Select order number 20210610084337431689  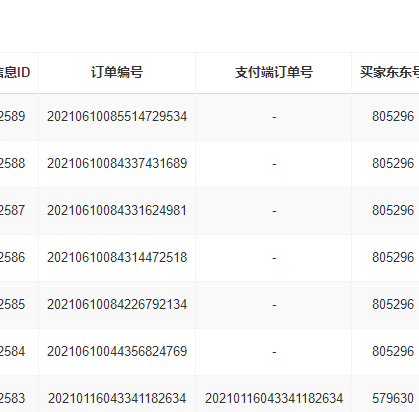click(x=117, y=163)
